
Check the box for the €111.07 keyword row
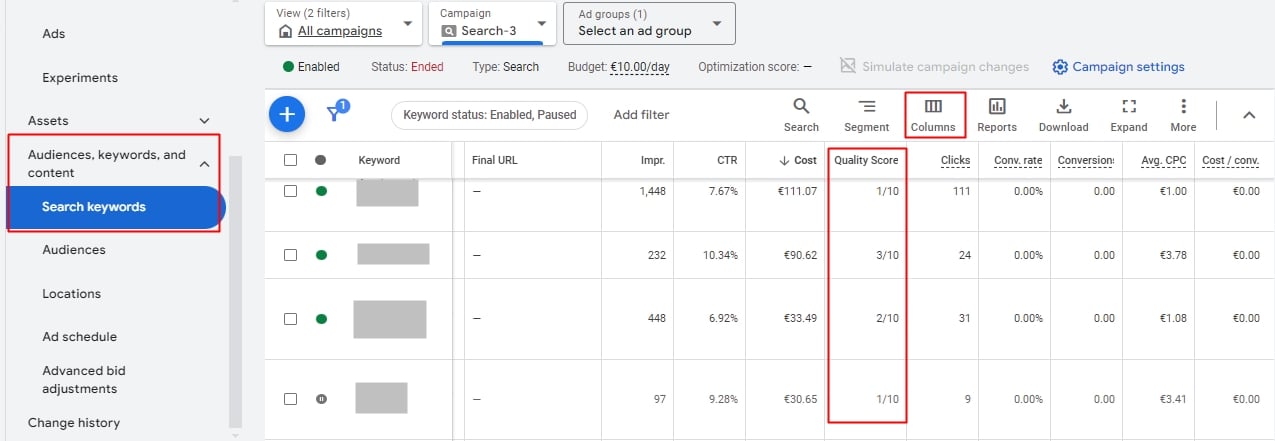click(291, 191)
